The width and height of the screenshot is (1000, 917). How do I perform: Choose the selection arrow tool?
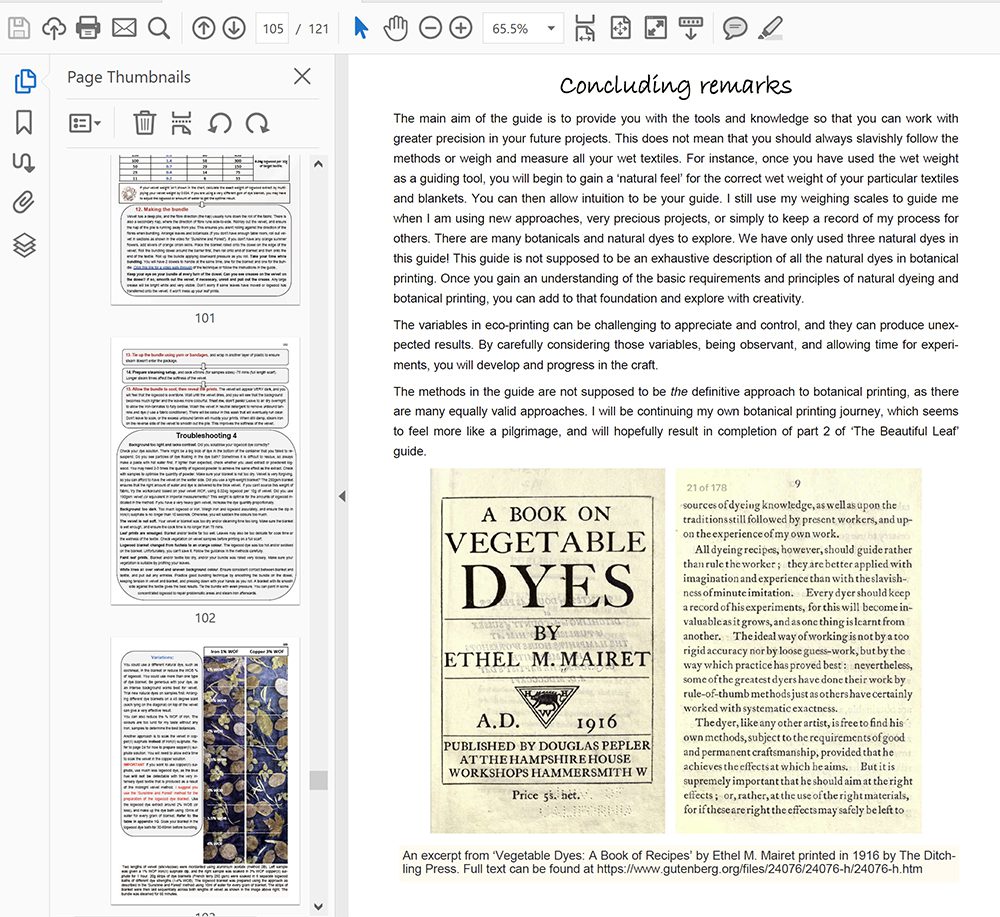(361, 28)
